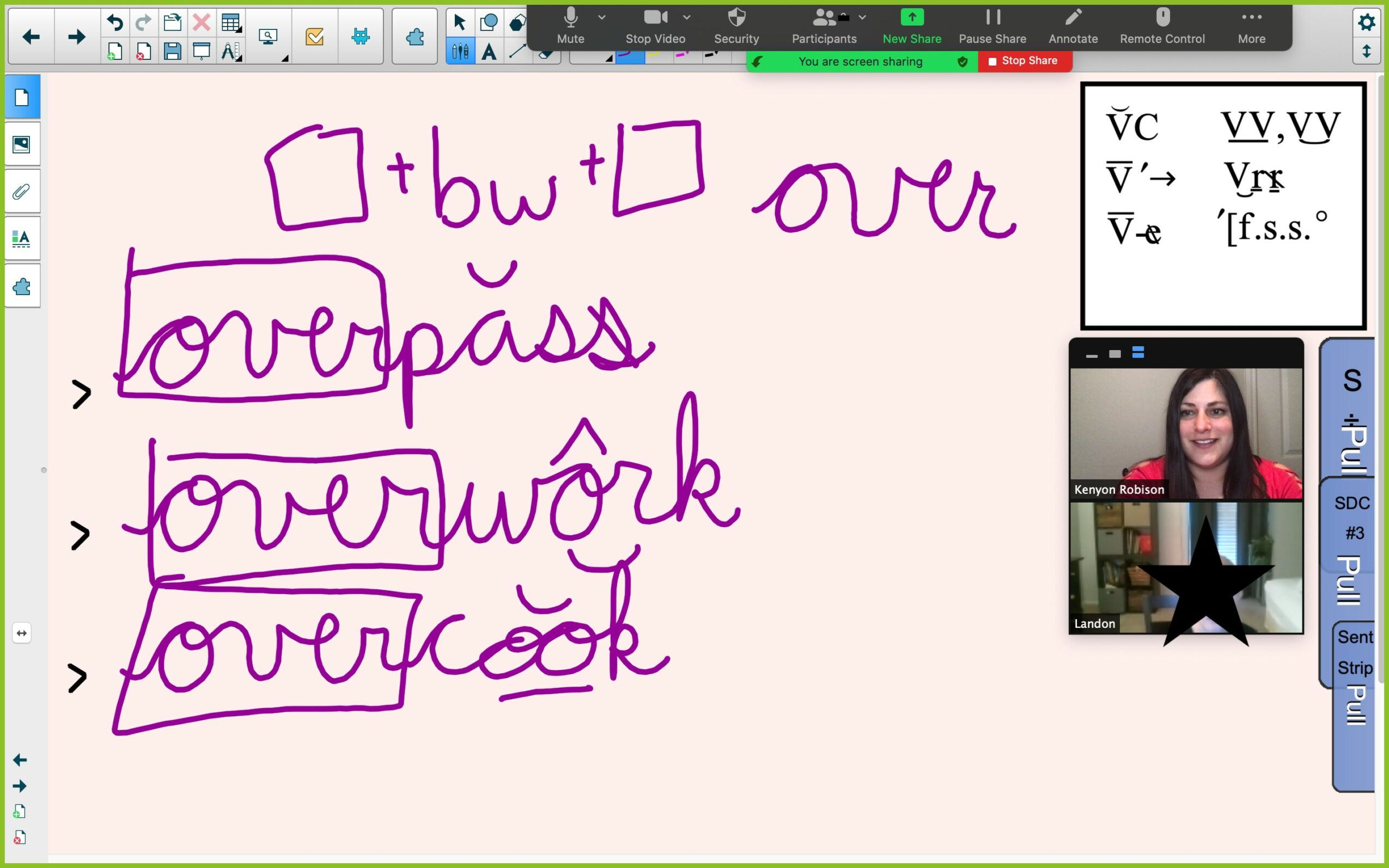Select the Pens tool
Viewport: 1389px width, 868px height.
pyautogui.click(x=460, y=52)
